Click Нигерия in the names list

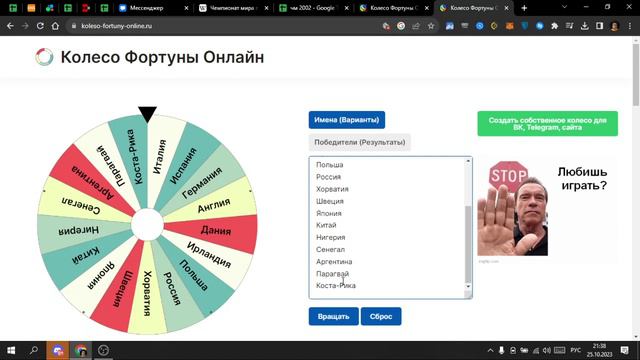331,238
